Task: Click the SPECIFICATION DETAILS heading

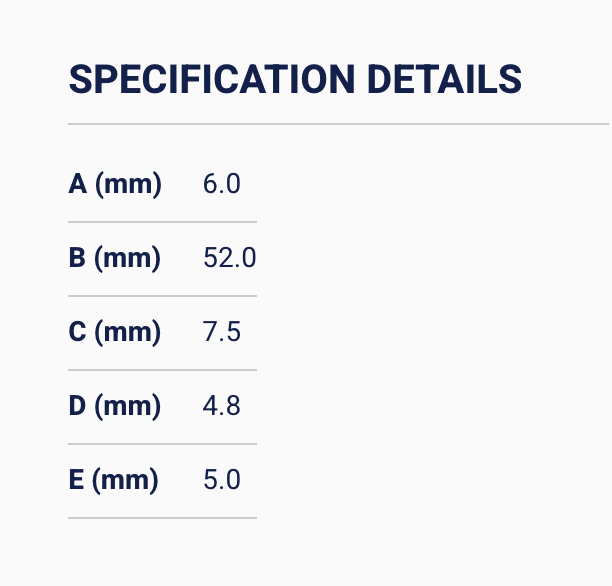Action: click(295, 79)
